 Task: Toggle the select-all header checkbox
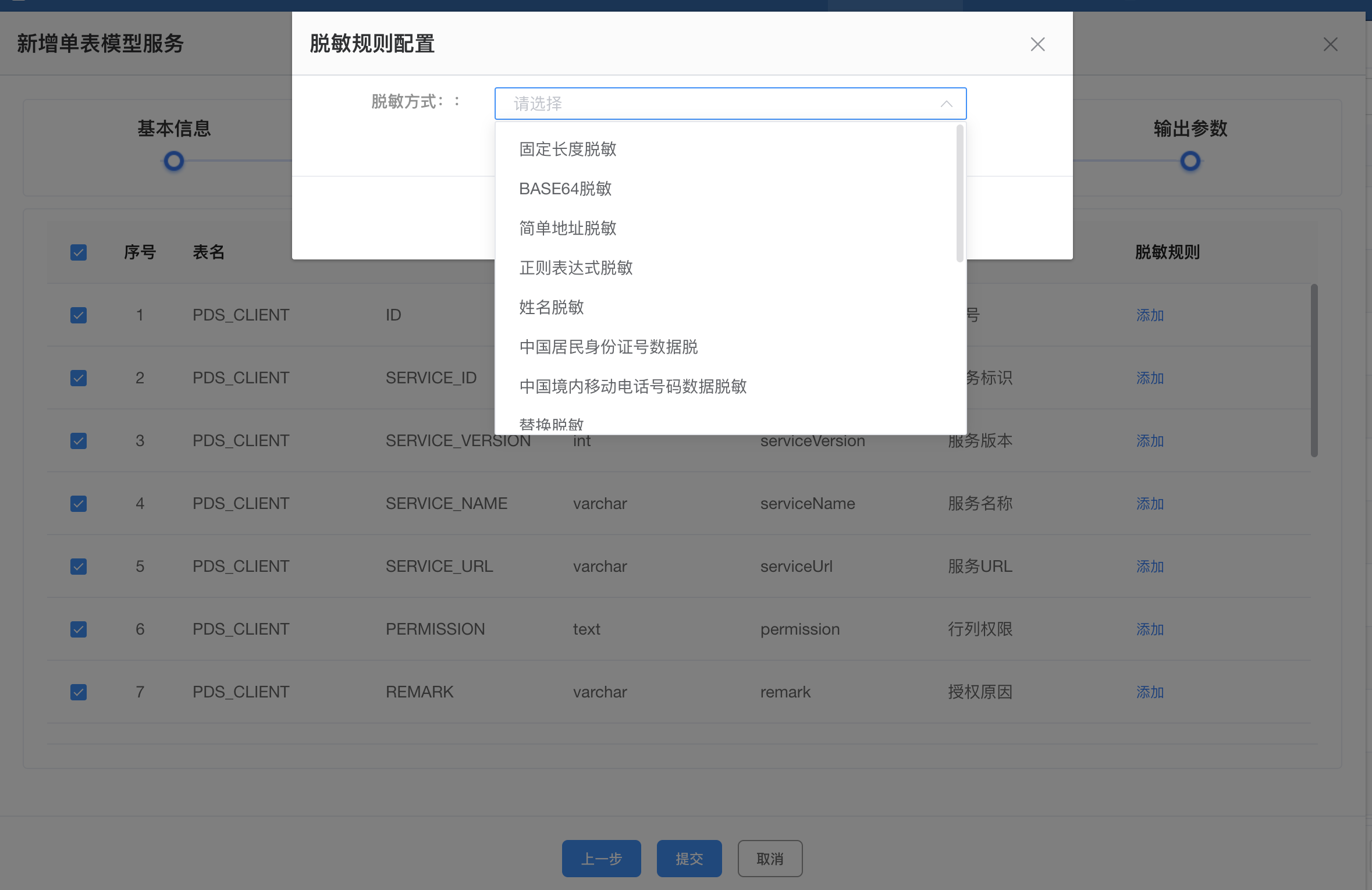[x=79, y=252]
